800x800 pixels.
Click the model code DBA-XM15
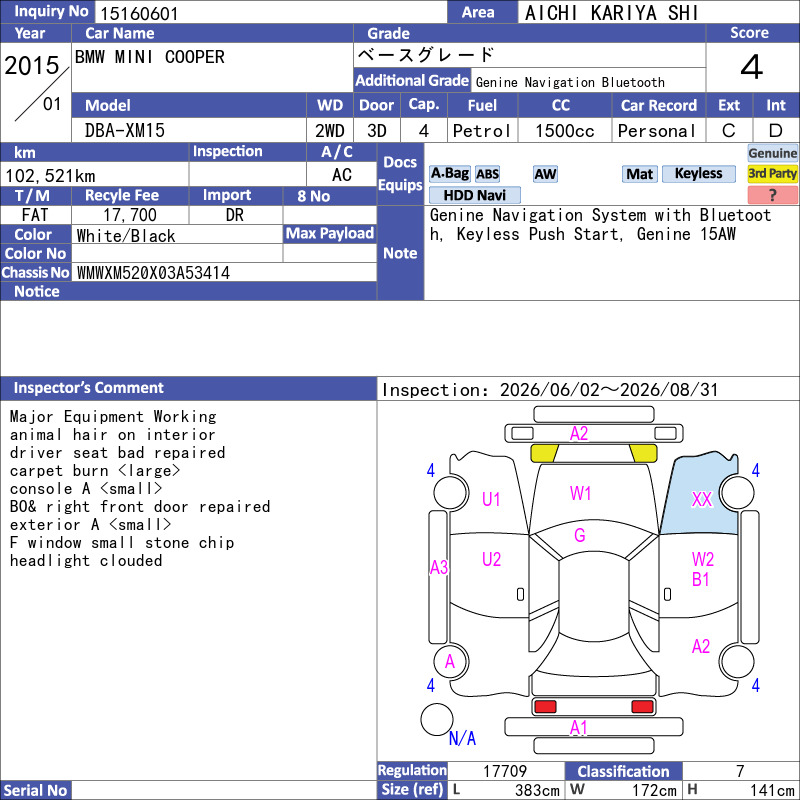pos(124,131)
